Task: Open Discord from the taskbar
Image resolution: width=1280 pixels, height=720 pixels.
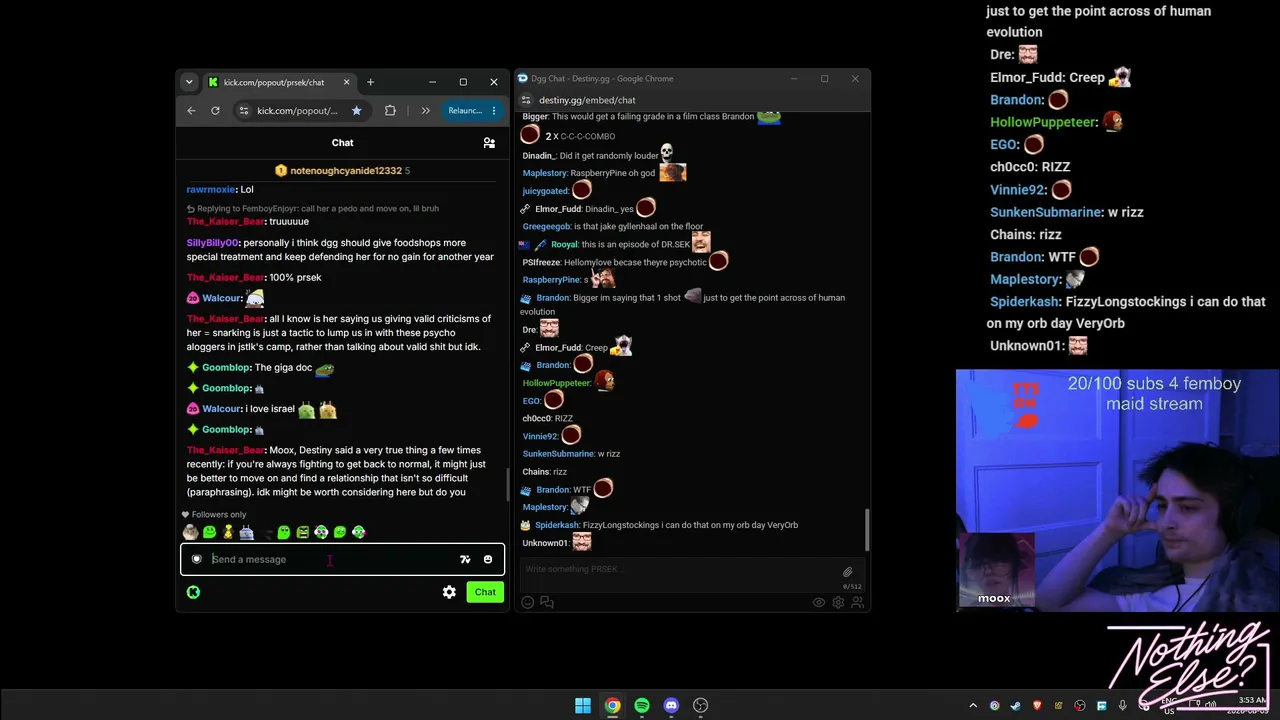Action: [x=671, y=706]
